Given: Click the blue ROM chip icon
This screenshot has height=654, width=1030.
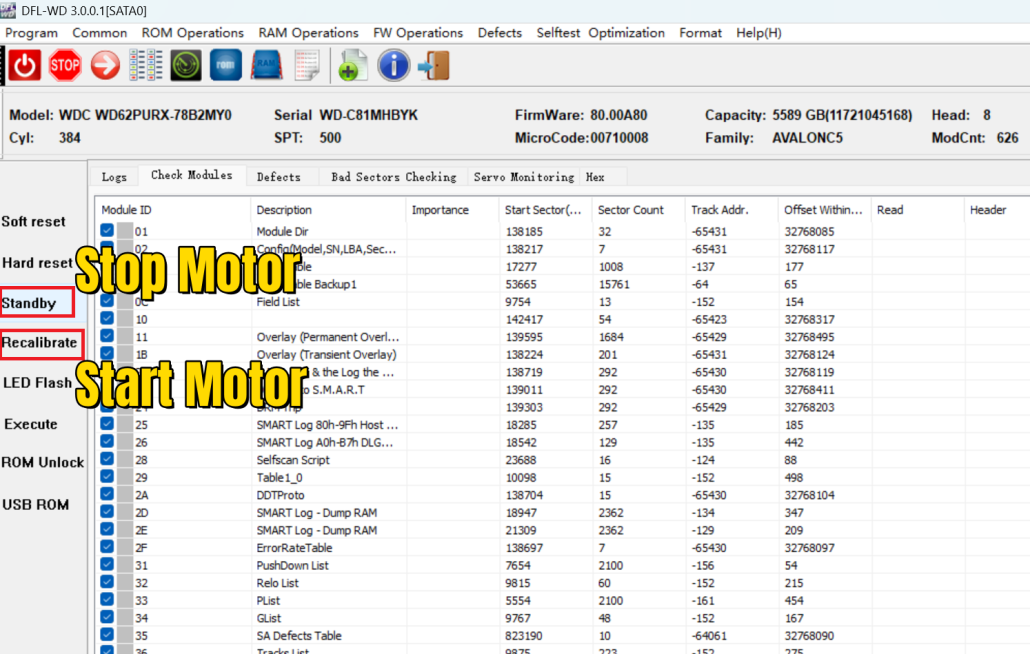Looking at the screenshot, I should tap(225, 65).
